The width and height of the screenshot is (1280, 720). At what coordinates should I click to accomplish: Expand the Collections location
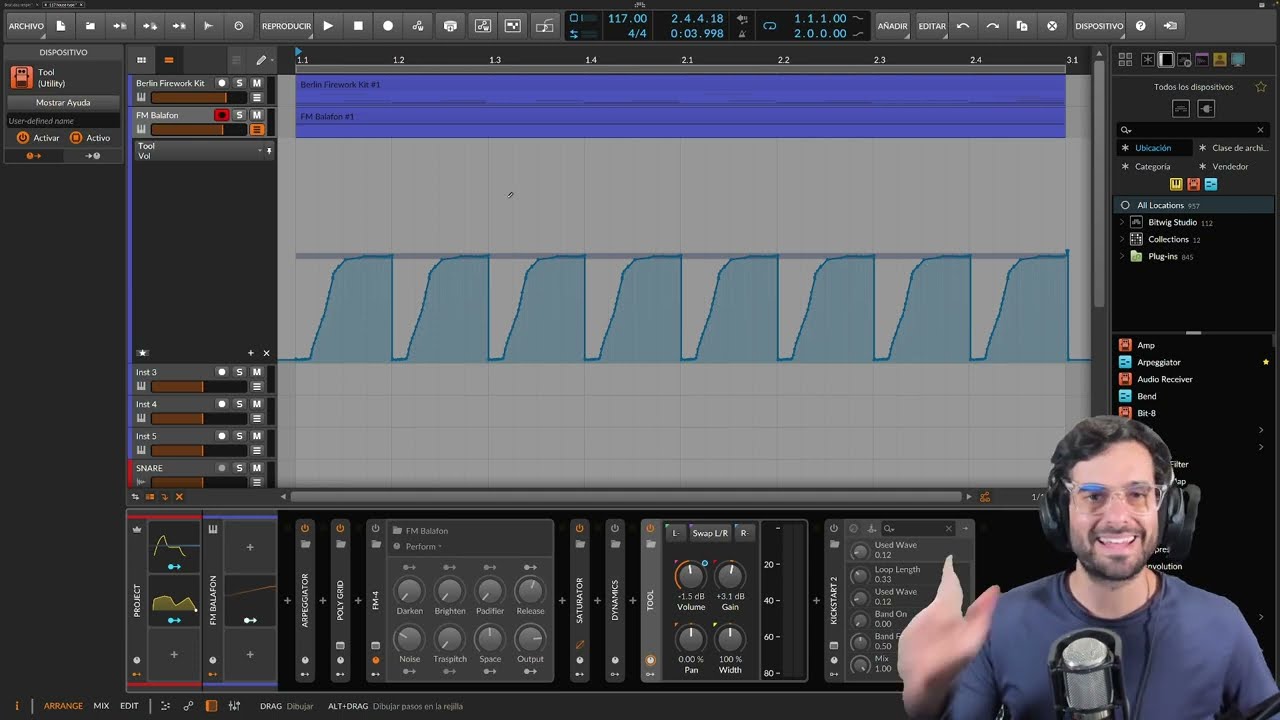coord(1121,239)
